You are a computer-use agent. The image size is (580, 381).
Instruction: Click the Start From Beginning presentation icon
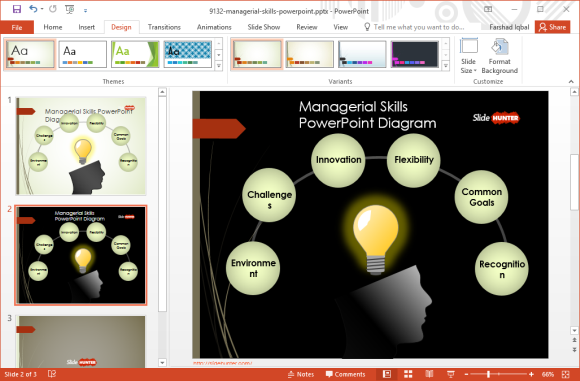(70, 9)
